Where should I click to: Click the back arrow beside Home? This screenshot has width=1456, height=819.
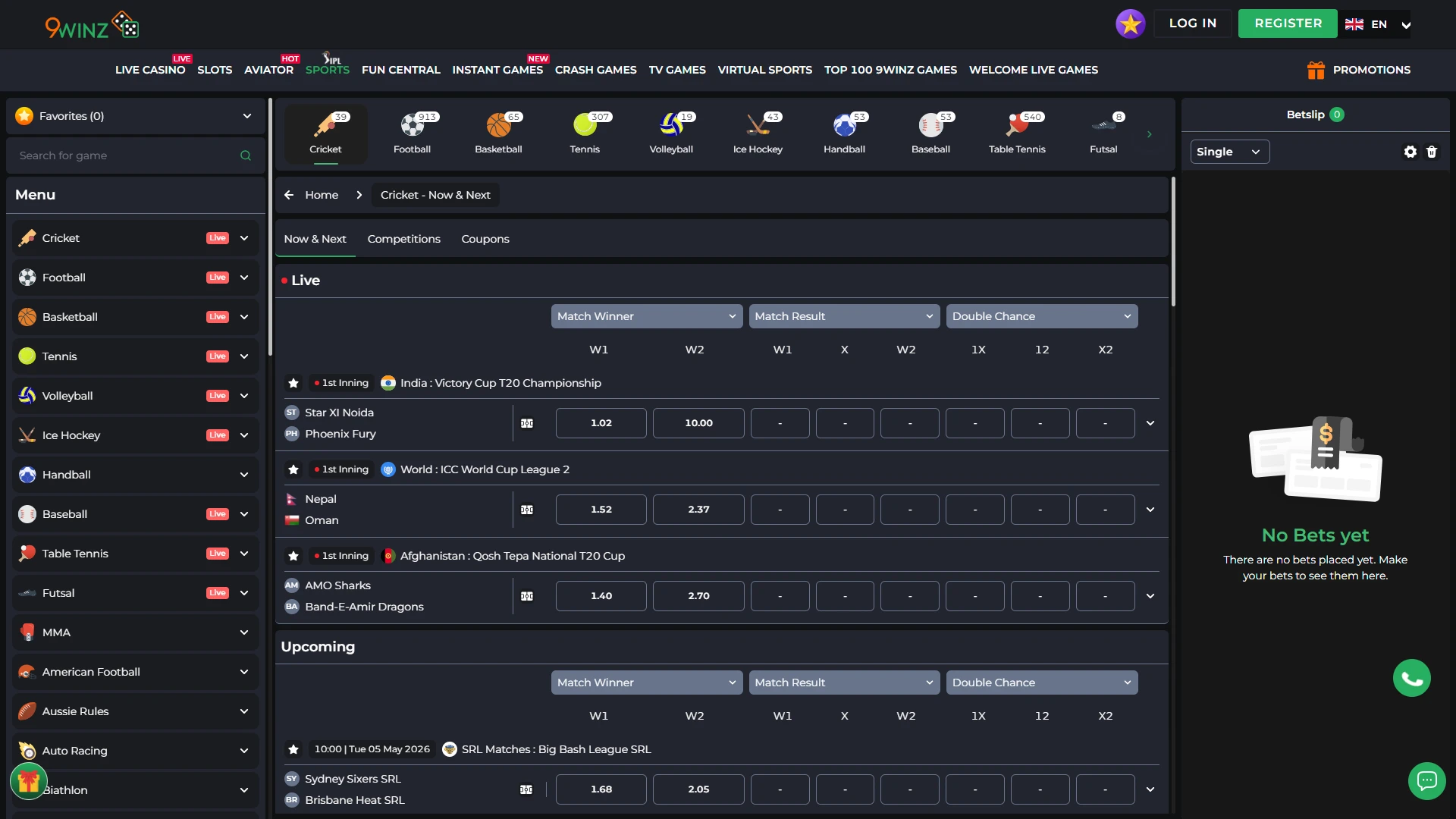(x=289, y=195)
